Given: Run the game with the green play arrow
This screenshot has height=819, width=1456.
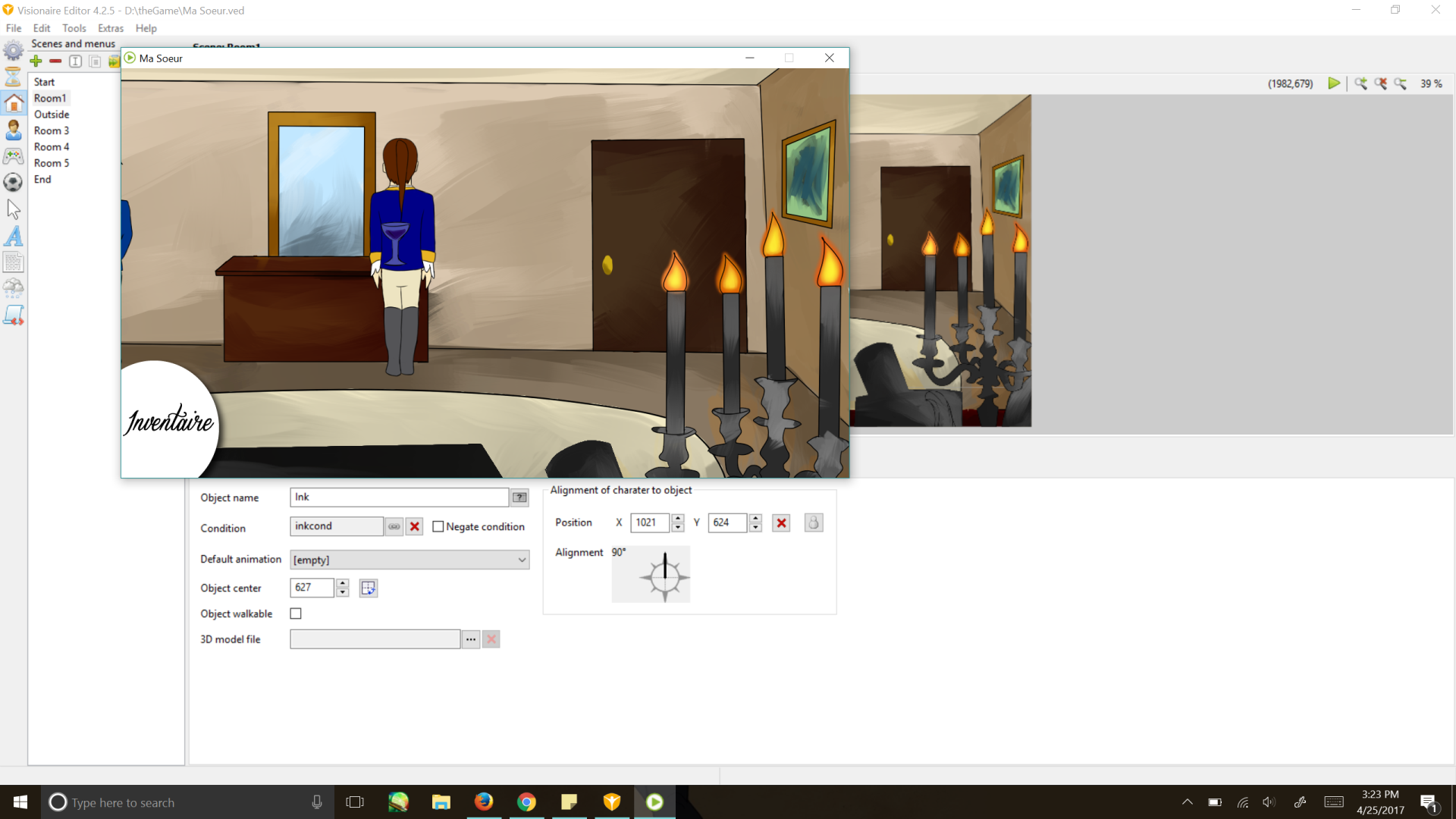Looking at the screenshot, I should tap(1334, 83).
